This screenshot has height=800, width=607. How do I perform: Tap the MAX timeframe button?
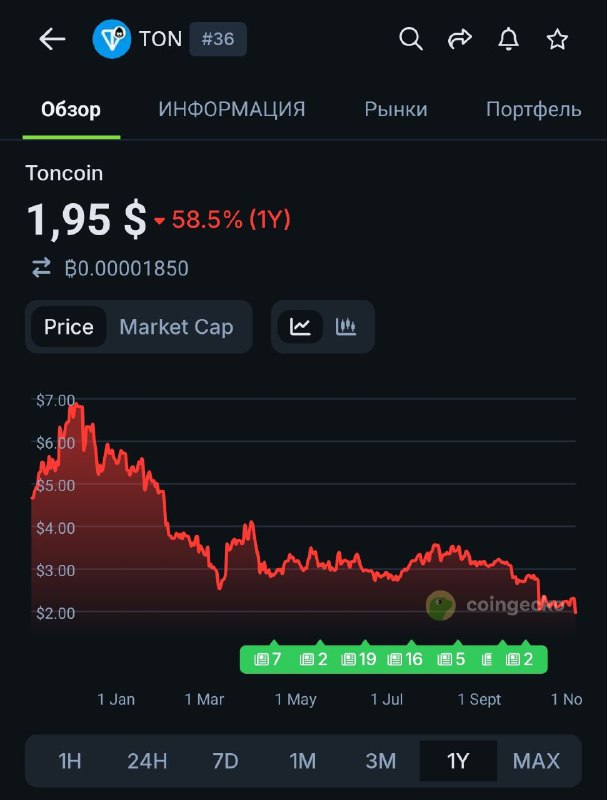tap(536, 761)
